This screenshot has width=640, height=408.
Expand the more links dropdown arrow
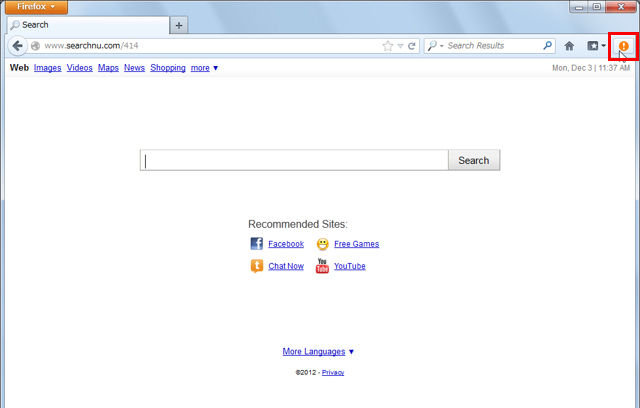[216, 68]
